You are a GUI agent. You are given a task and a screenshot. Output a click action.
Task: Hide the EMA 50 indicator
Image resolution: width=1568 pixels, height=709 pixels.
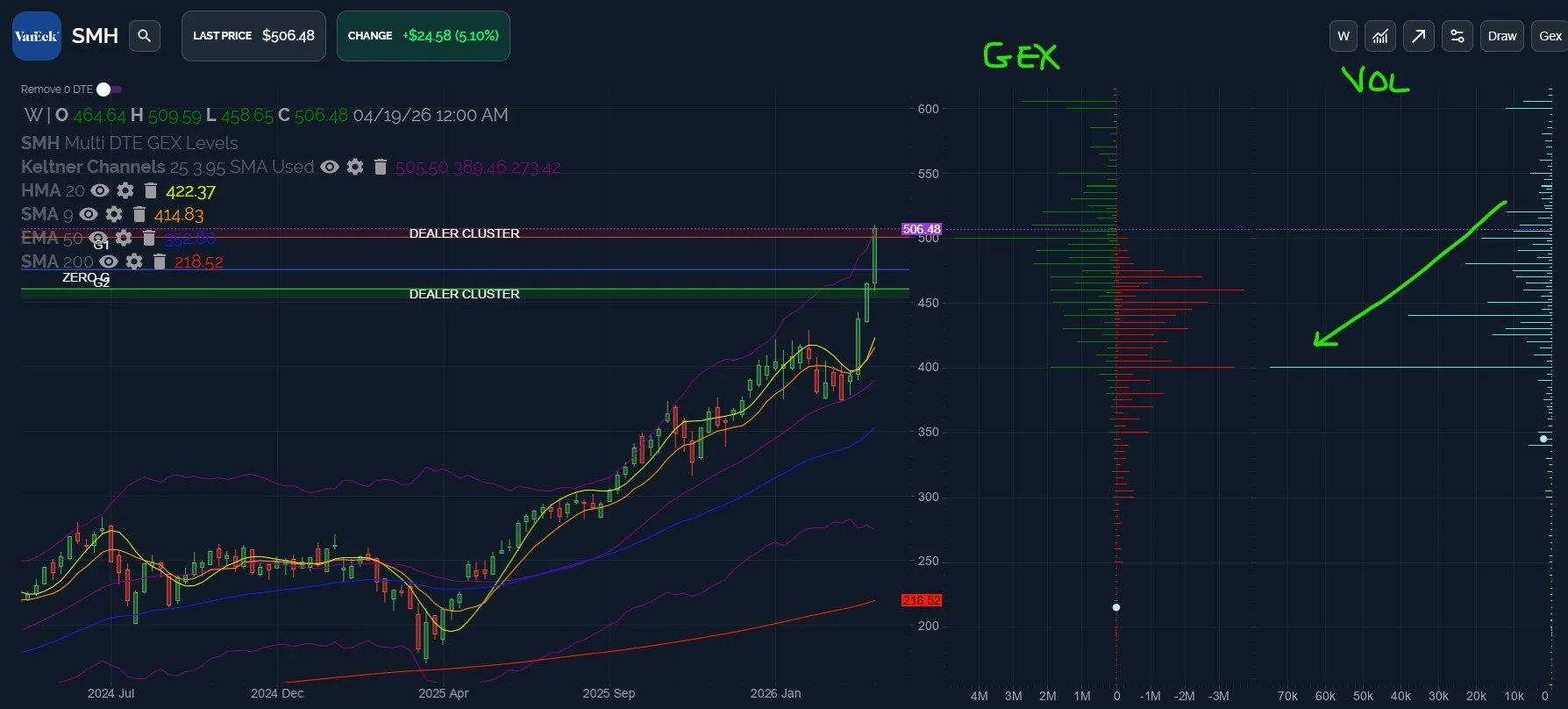[98, 238]
